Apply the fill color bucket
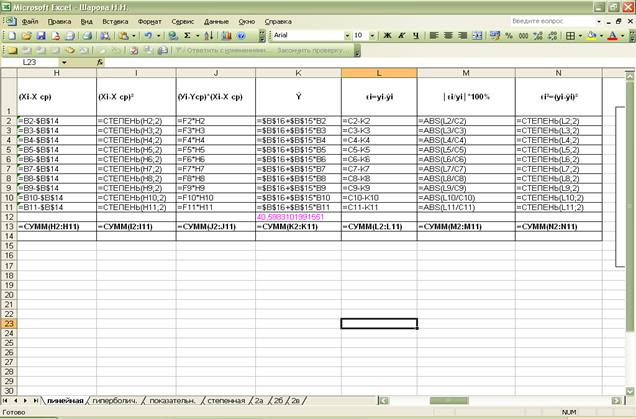The image size is (636, 419). click(x=591, y=36)
